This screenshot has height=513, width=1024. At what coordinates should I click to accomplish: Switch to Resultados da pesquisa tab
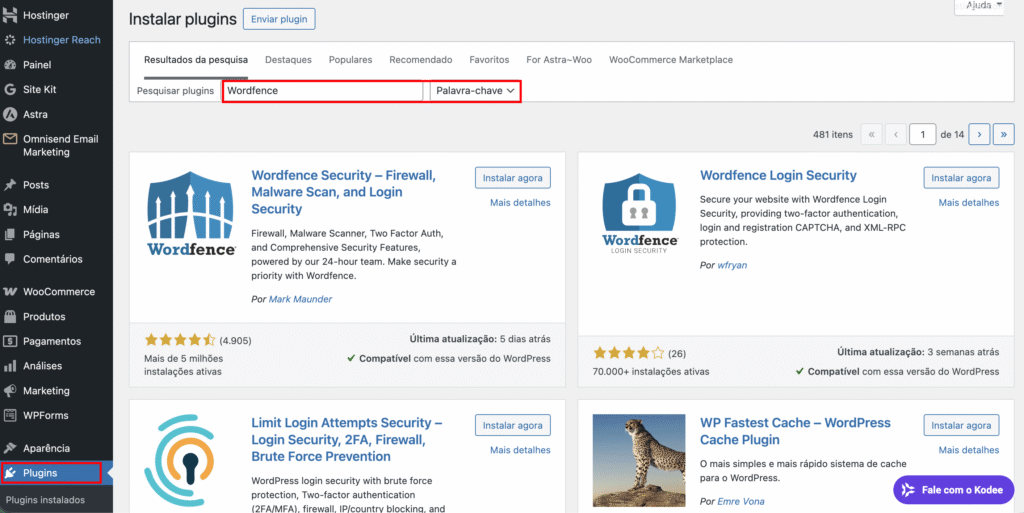pyautogui.click(x=196, y=59)
